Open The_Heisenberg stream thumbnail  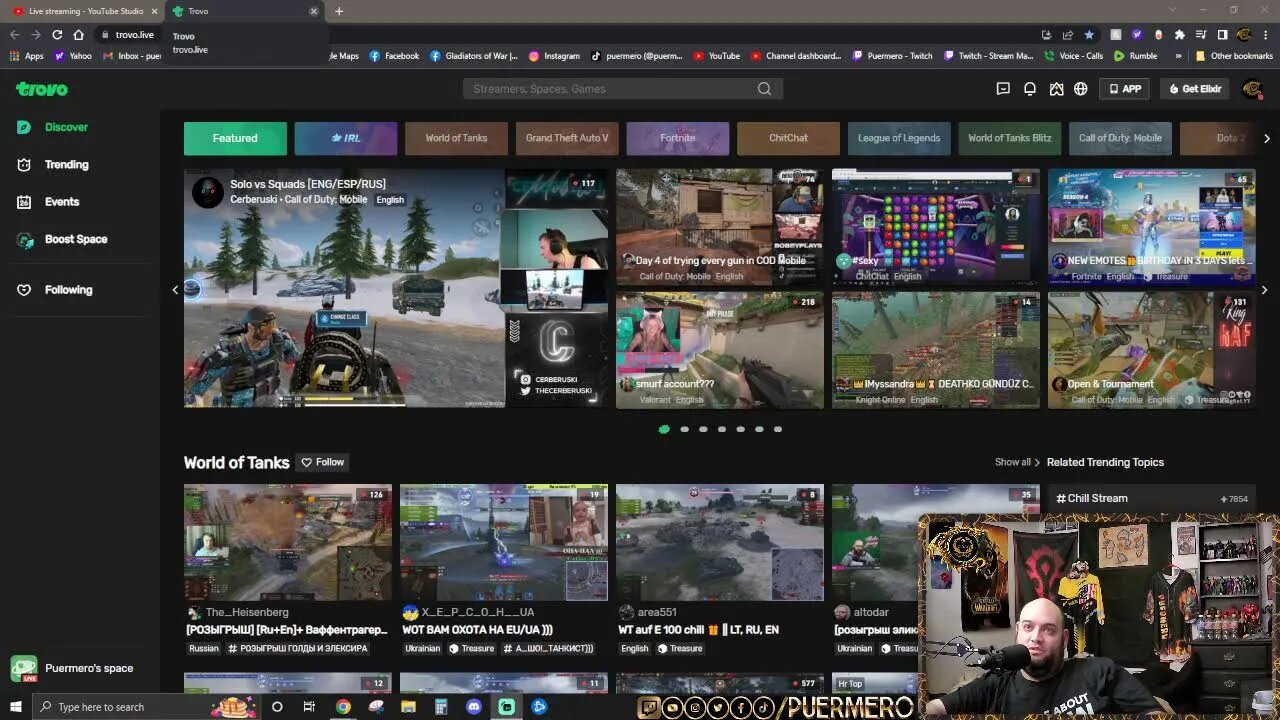pyautogui.click(x=288, y=542)
